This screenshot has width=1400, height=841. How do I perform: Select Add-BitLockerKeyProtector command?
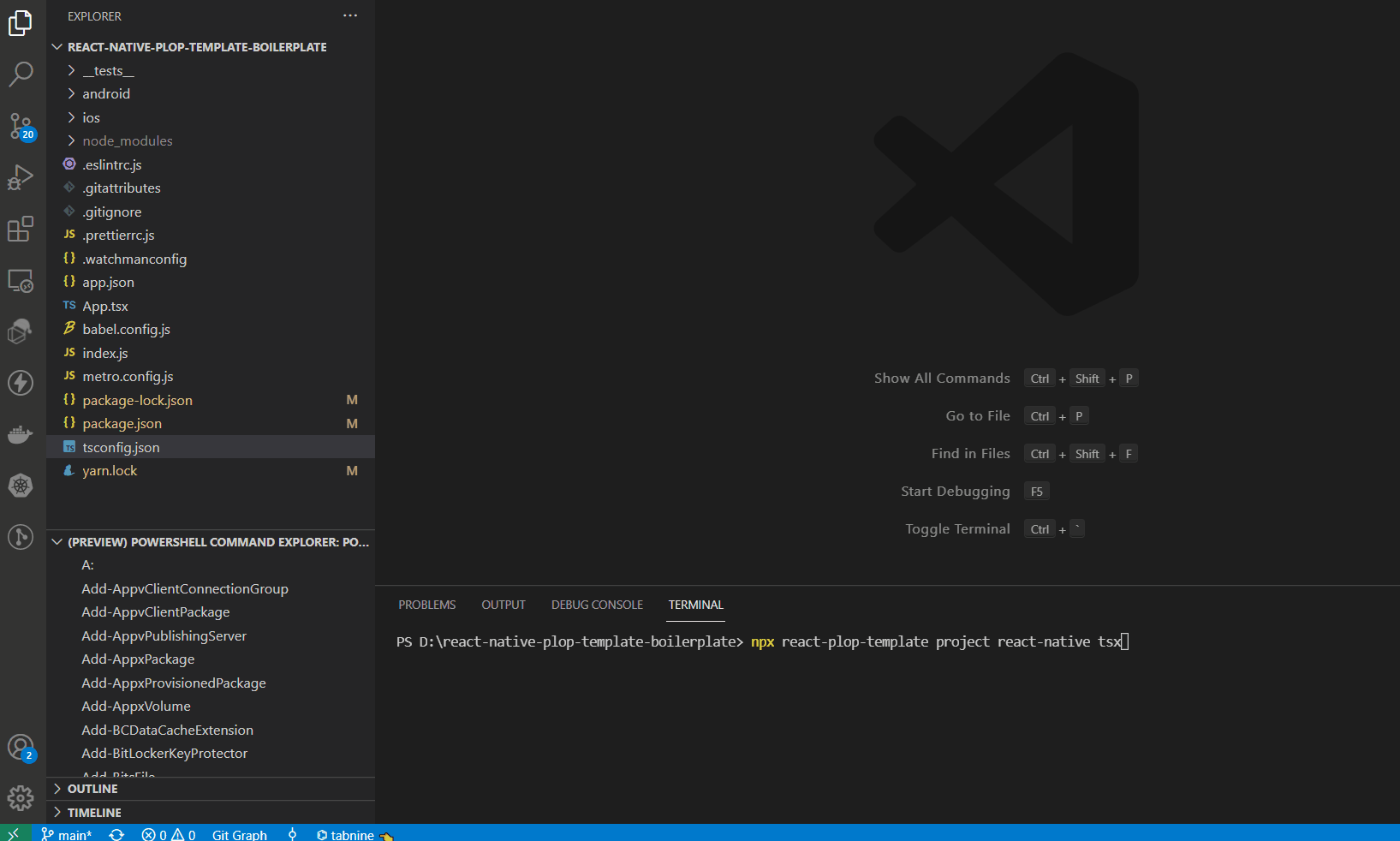click(164, 754)
